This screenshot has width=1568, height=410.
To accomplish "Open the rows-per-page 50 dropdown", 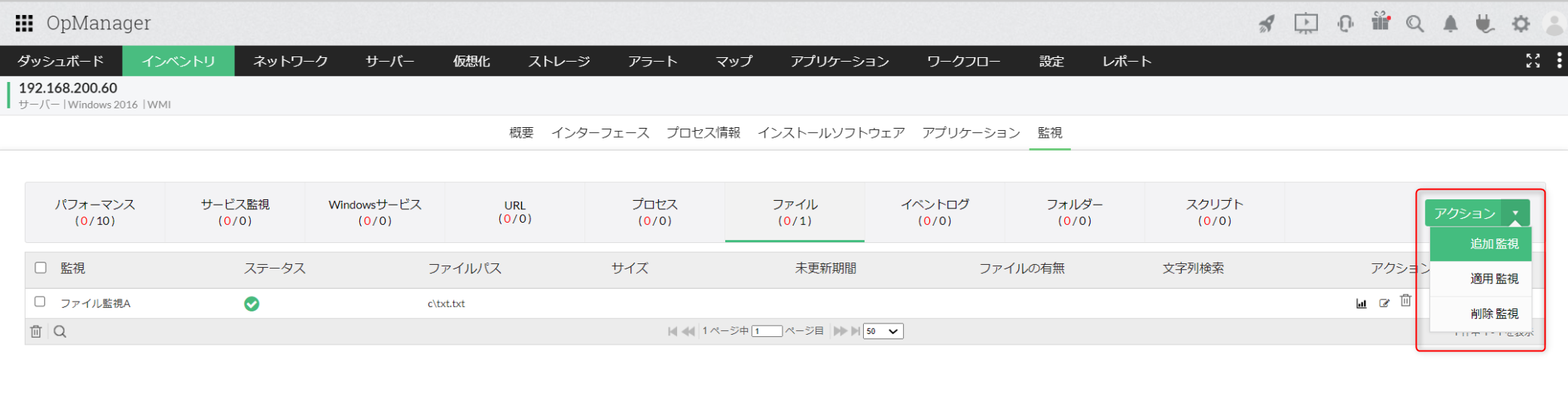I will [x=883, y=331].
